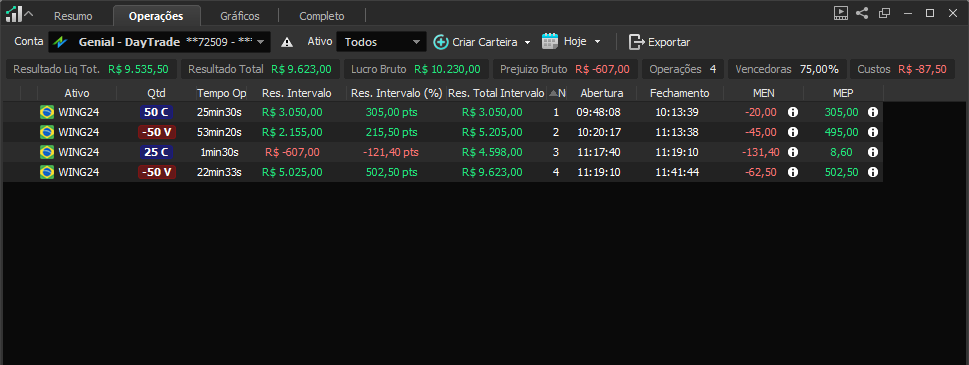Switch to the Completo tab

tap(321, 16)
